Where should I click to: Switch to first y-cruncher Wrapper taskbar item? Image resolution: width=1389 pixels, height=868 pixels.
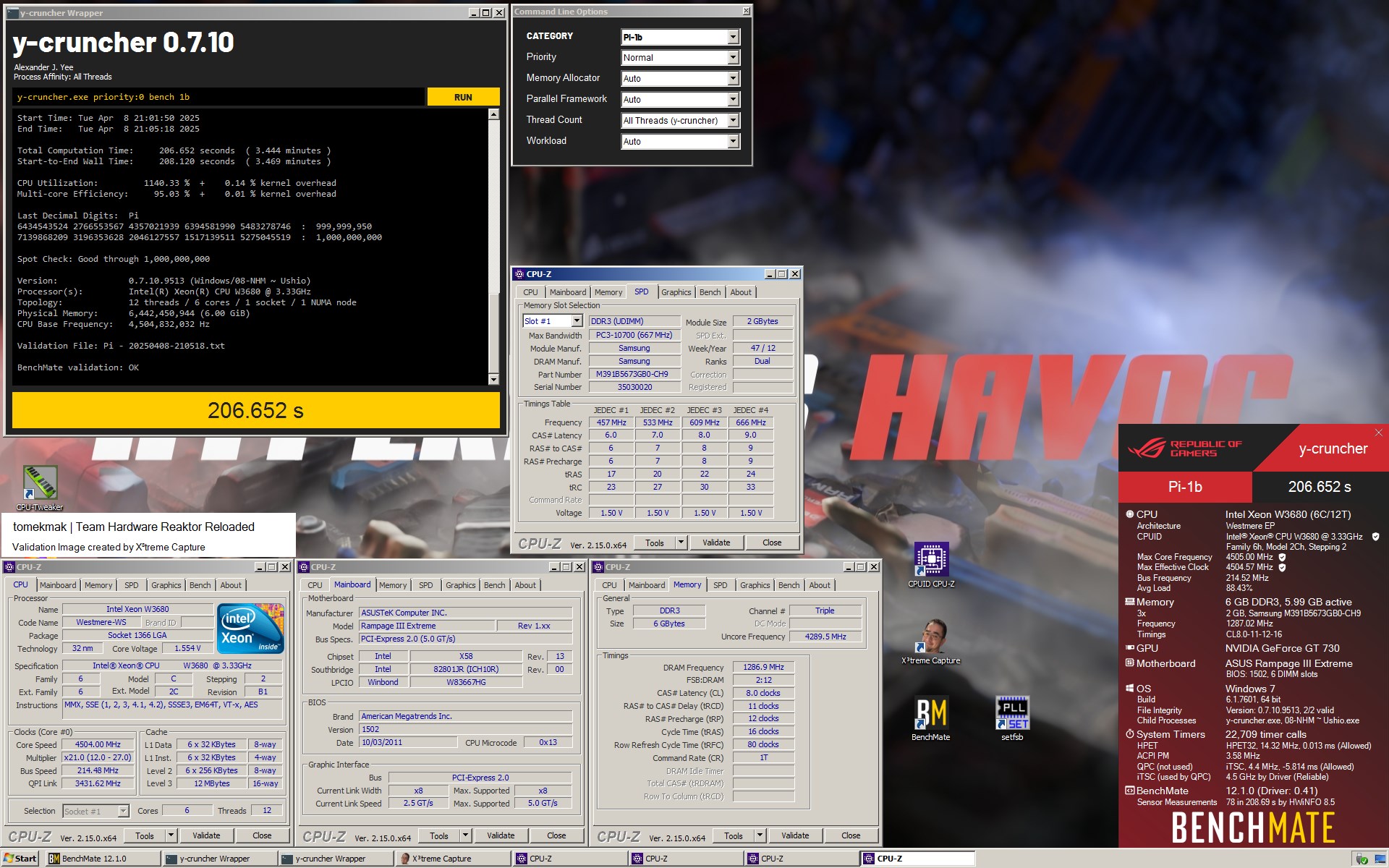pos(219,859)
